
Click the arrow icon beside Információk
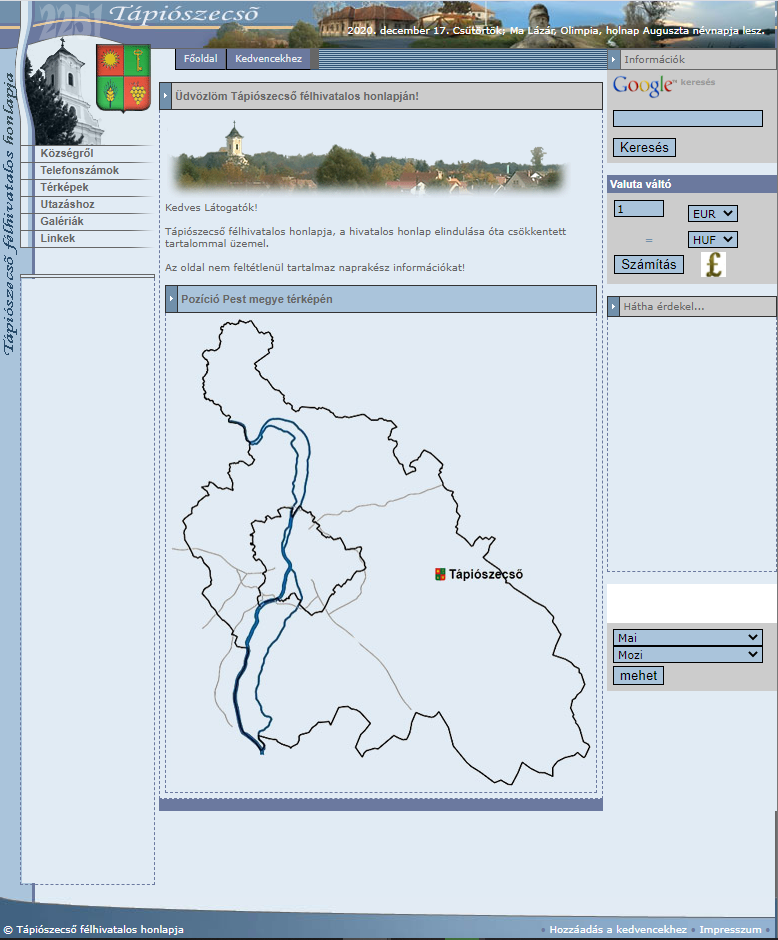click(614, 59)
